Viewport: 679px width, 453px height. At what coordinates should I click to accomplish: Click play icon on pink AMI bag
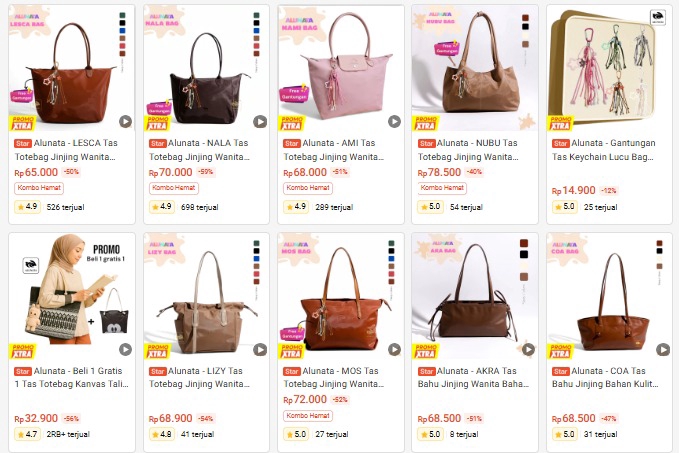coord(394,122)
